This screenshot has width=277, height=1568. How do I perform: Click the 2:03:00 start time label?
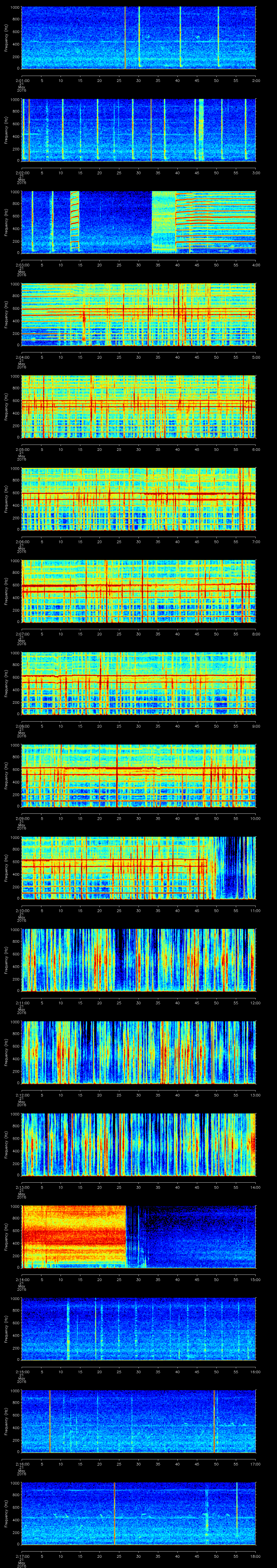[22, 265]
